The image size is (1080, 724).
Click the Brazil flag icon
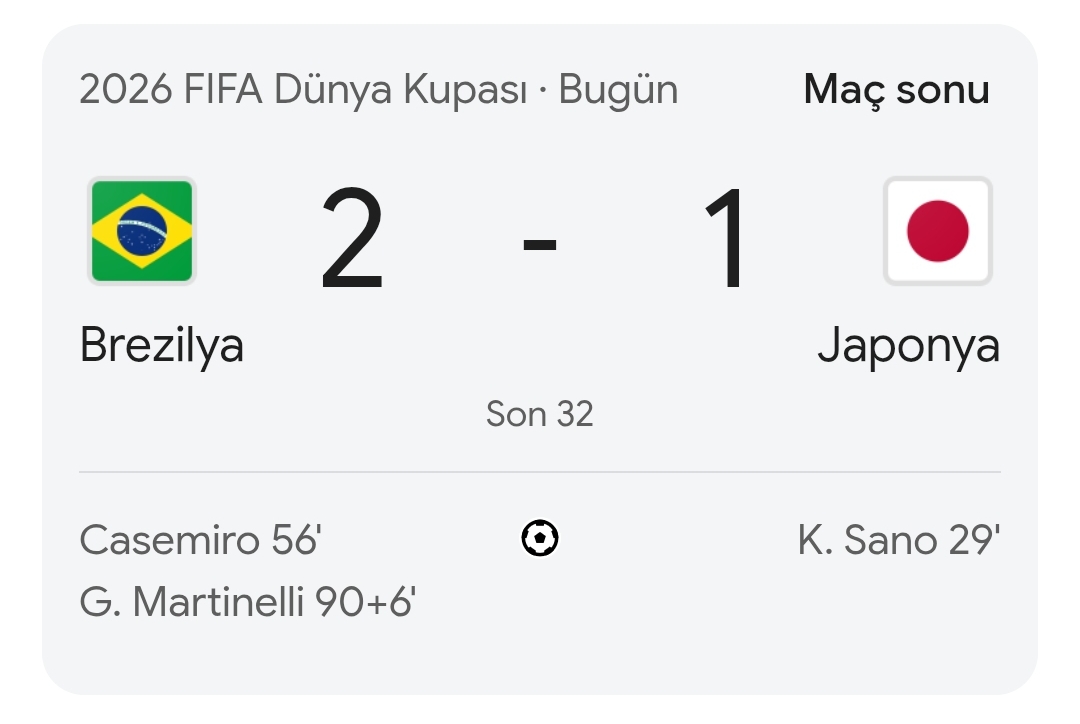[x=142, y=231]
